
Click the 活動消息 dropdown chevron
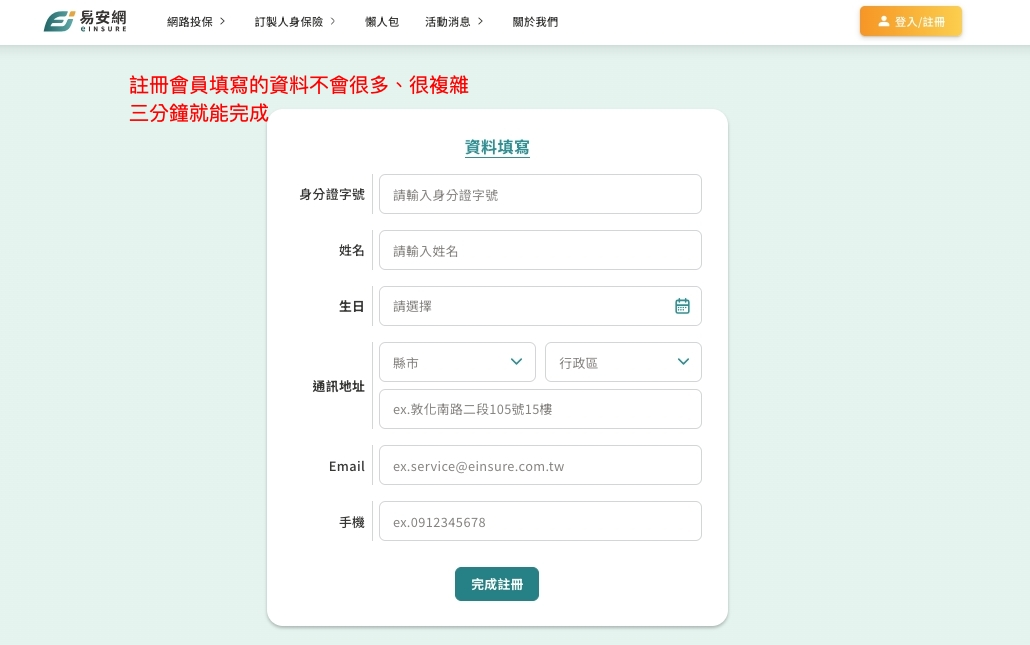click(480, 21)
